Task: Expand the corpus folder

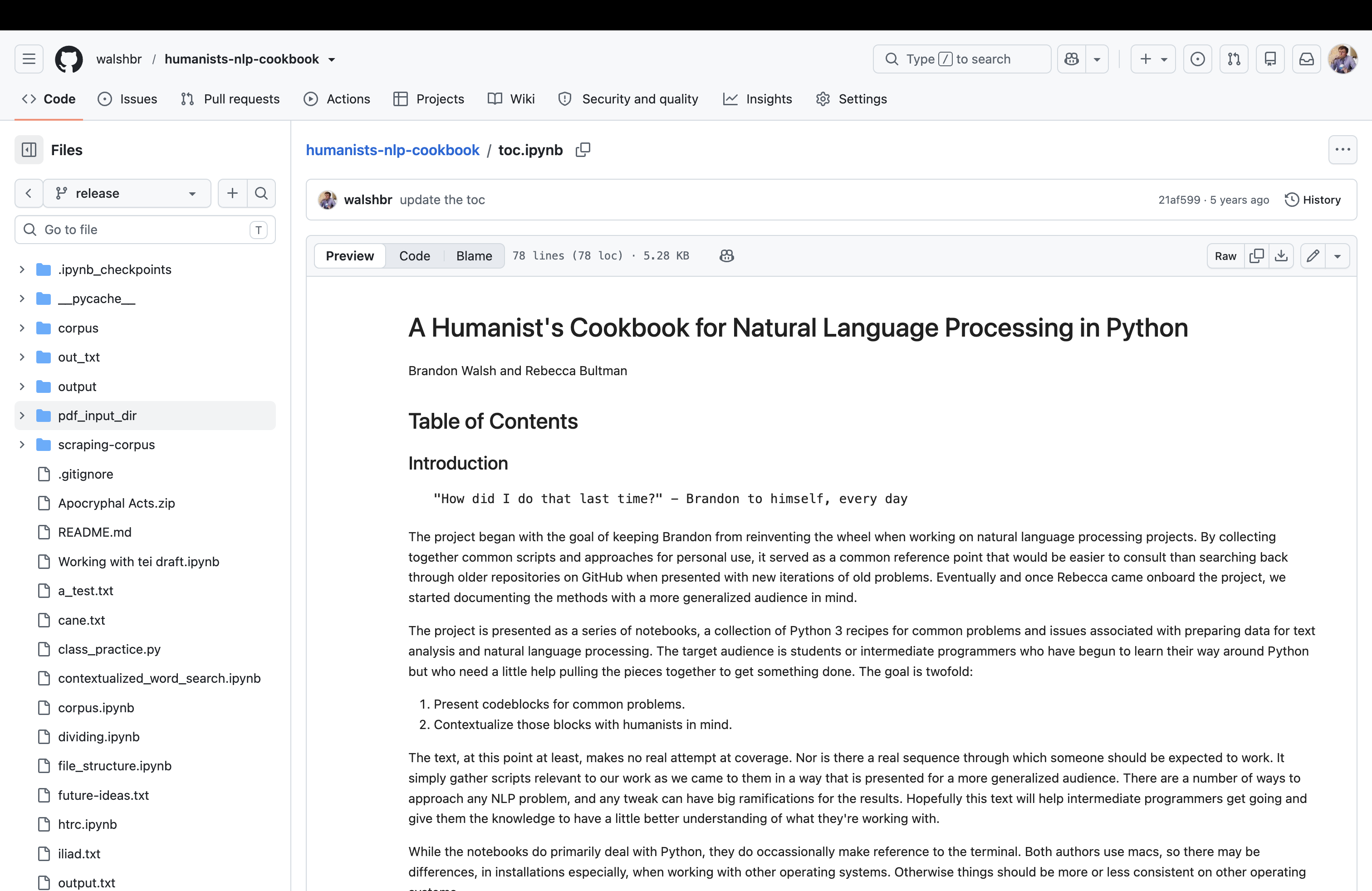Action: point(22,328)
